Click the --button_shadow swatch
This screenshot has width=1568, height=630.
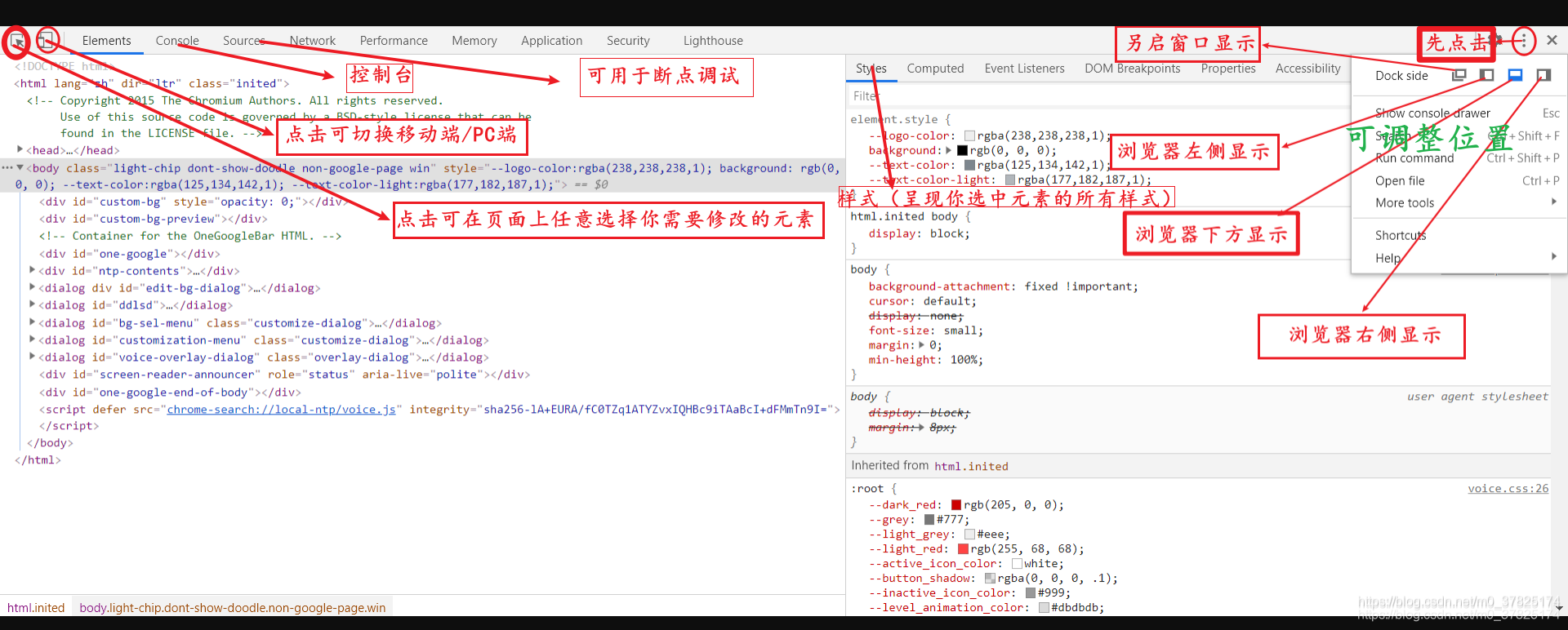(x=990, y=579)
